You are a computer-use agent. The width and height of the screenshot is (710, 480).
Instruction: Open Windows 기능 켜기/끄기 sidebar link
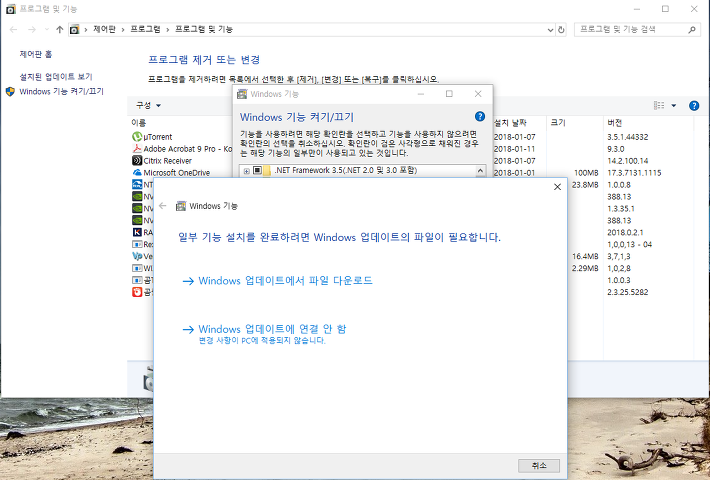click(62, 91)
